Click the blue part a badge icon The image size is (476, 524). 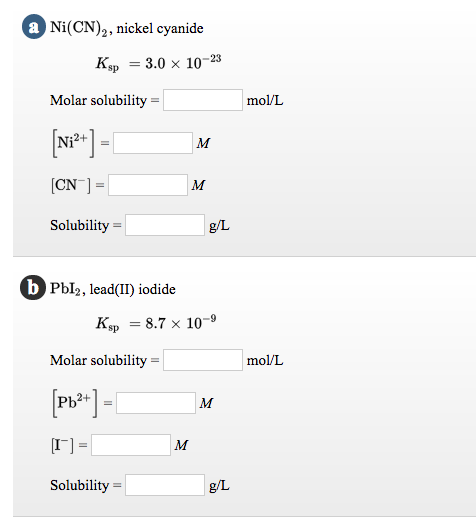coord(34,27)
